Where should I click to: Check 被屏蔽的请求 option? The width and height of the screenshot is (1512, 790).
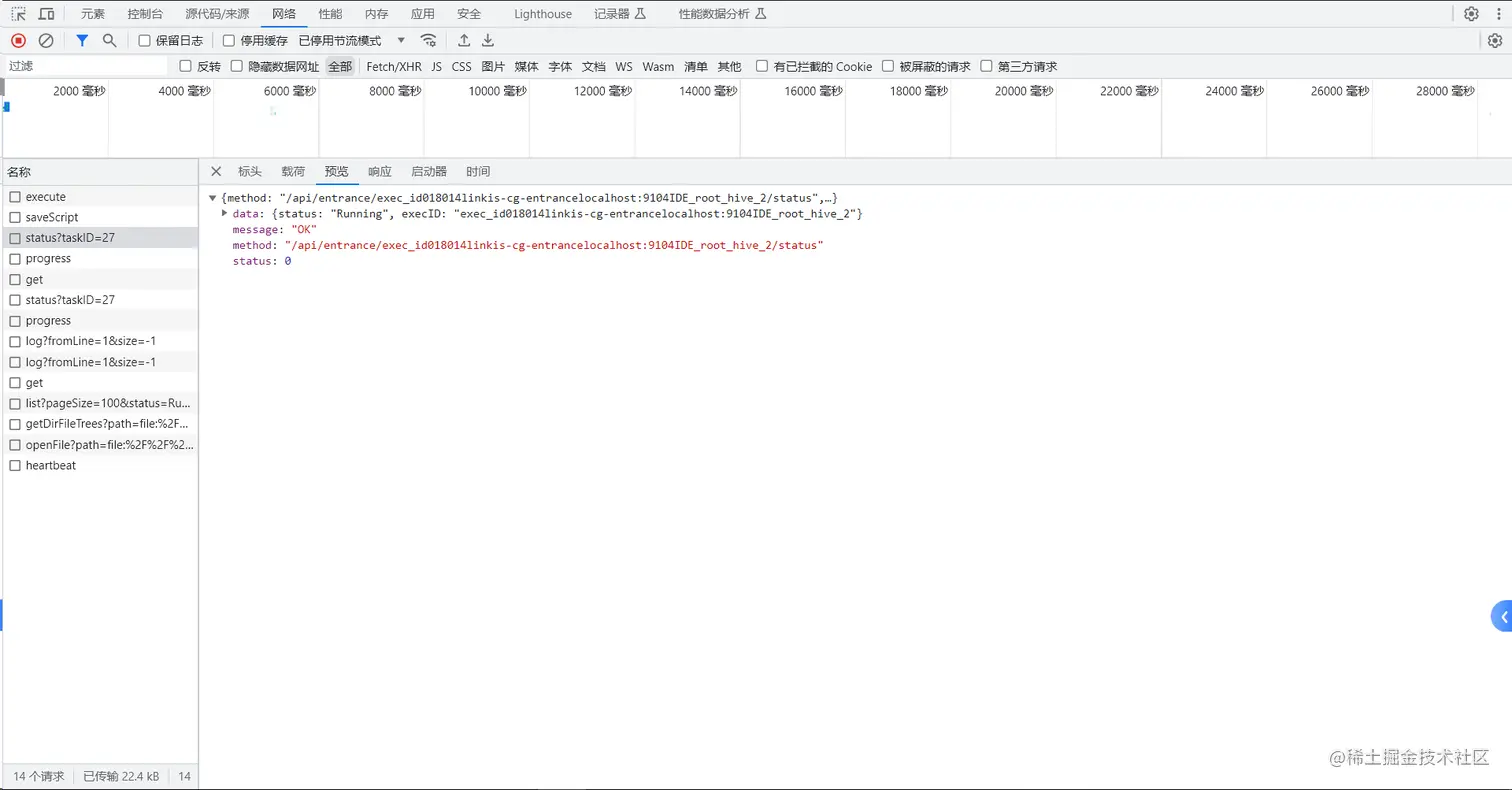point(888,66)
